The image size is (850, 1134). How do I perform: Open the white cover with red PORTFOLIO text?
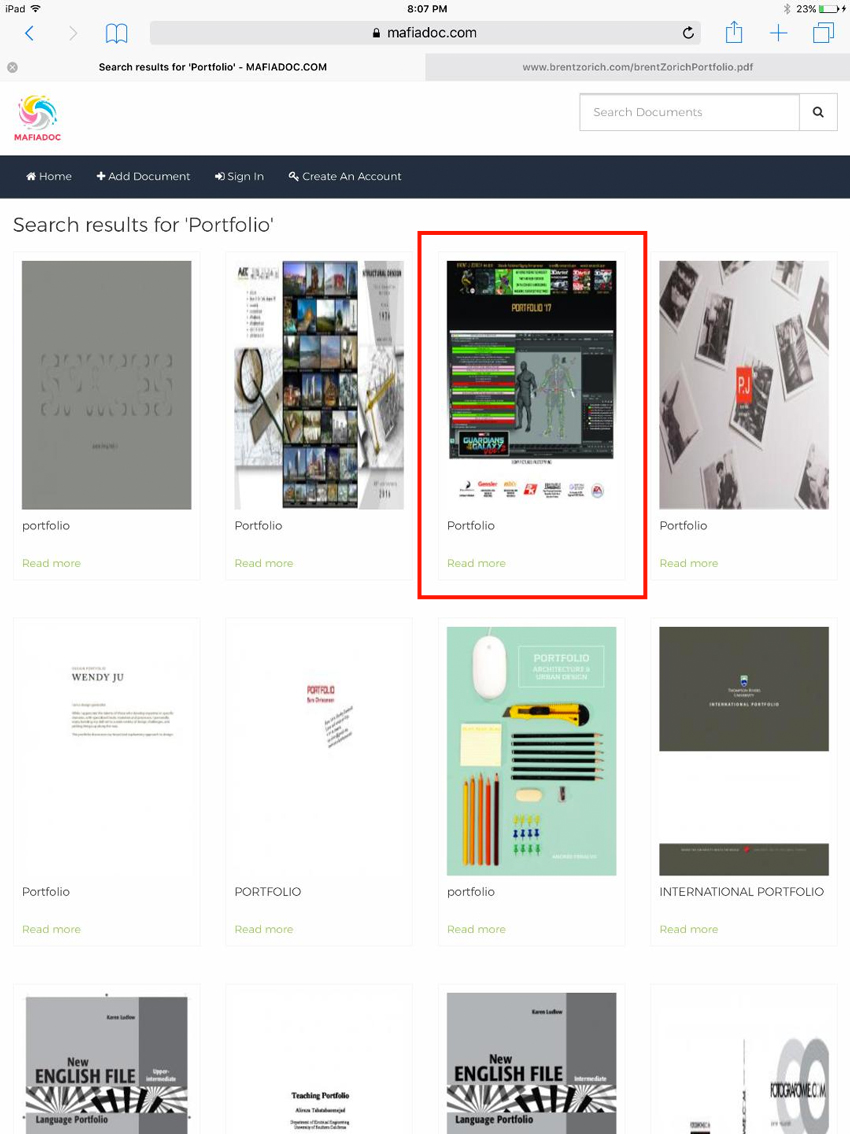tap(319, 751)
